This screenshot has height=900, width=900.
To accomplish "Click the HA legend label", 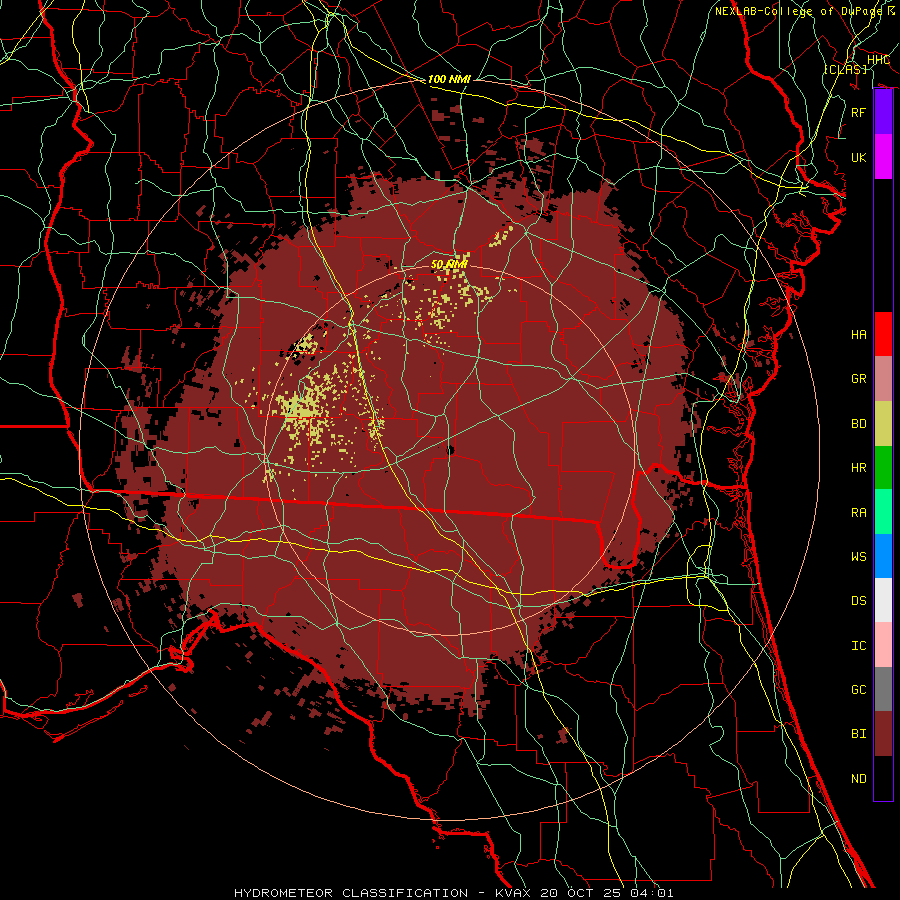I will tap(858, 334).
